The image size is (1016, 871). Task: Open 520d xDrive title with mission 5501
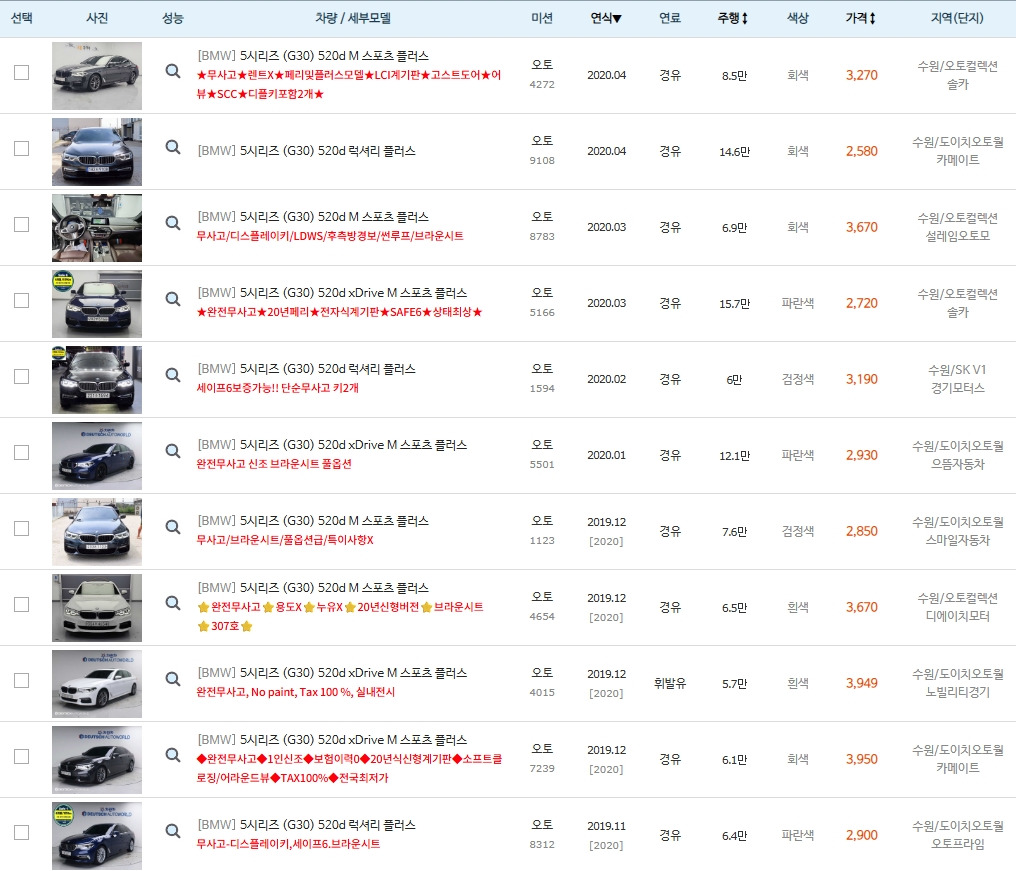tap(332, 445)
